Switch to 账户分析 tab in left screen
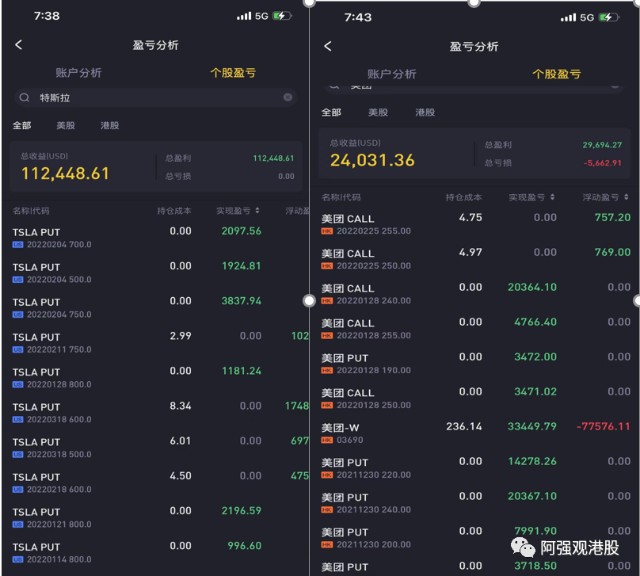This screenshot has width=640, height=576. 78,73
